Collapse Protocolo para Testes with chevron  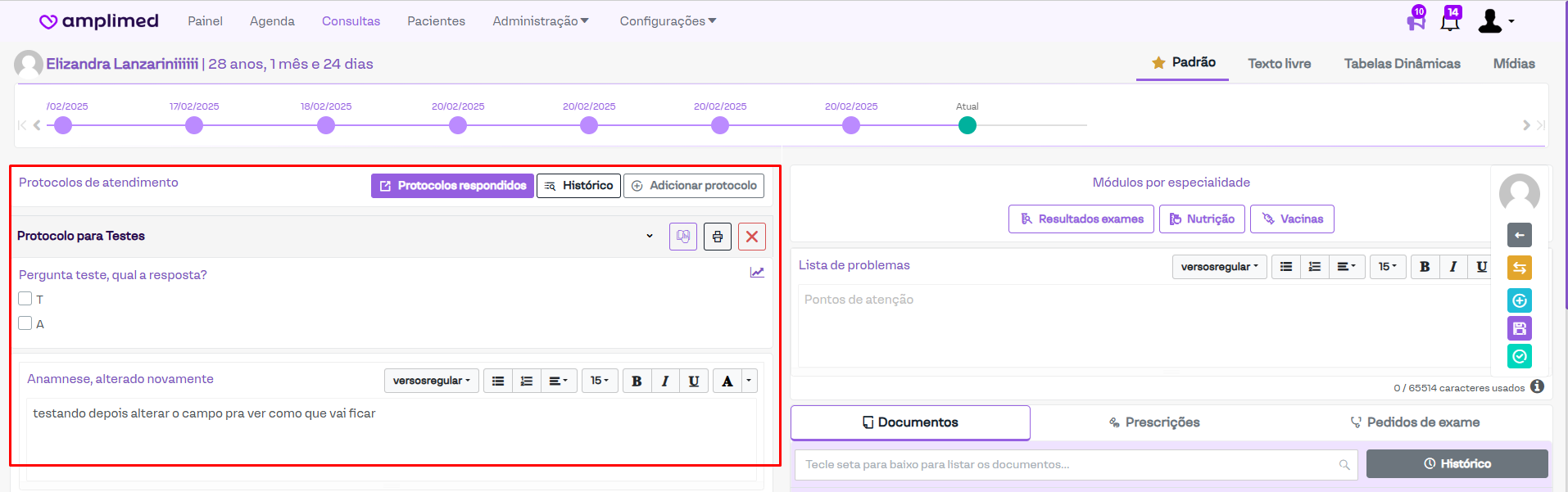pyautogui.click(x=650, y=236)
